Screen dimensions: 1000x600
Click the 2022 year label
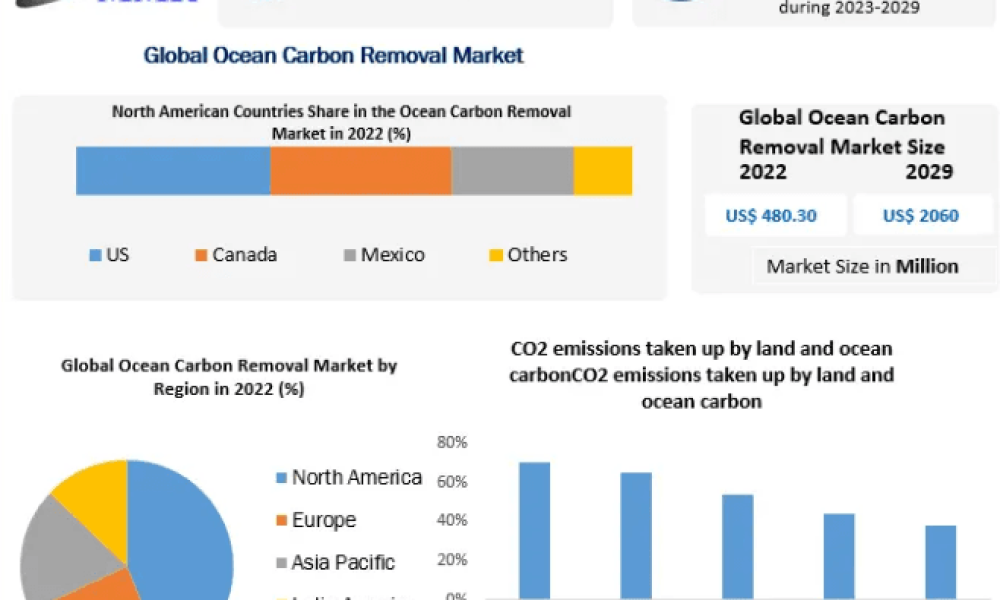pos(763,172)
